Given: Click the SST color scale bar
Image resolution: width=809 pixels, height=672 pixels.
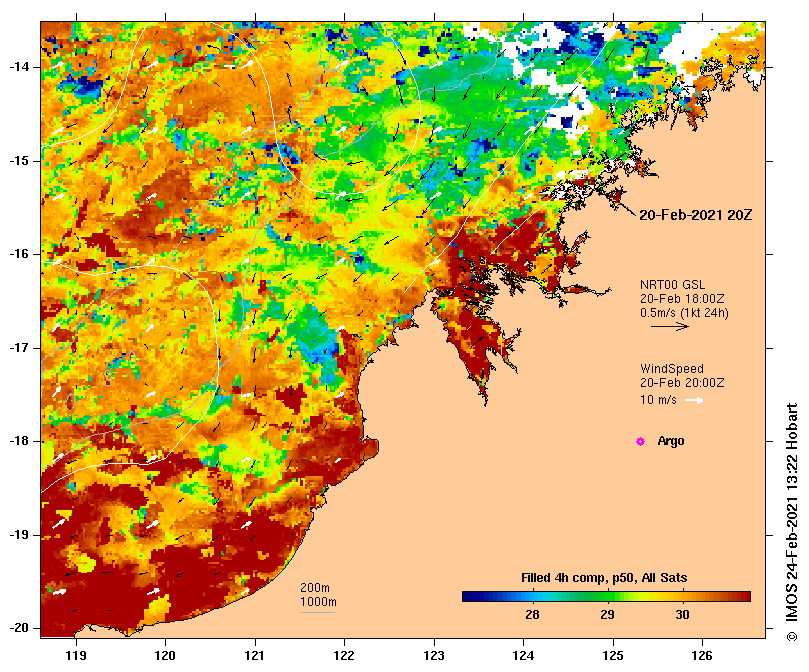Looking at the screenshot, I should pos(606,597).
